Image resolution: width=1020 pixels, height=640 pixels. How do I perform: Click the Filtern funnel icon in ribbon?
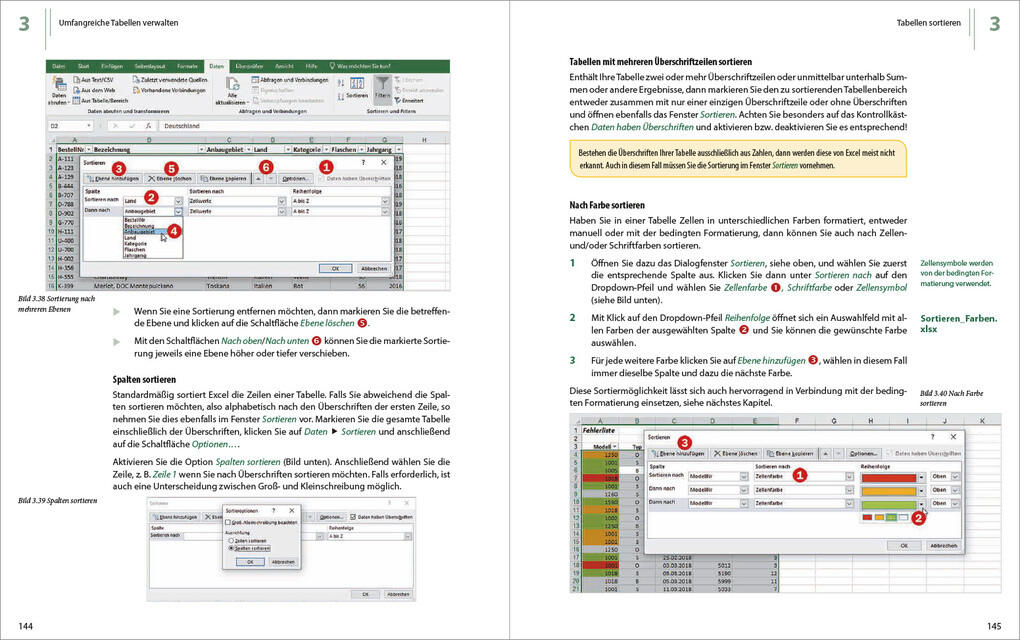click(382, 83)
